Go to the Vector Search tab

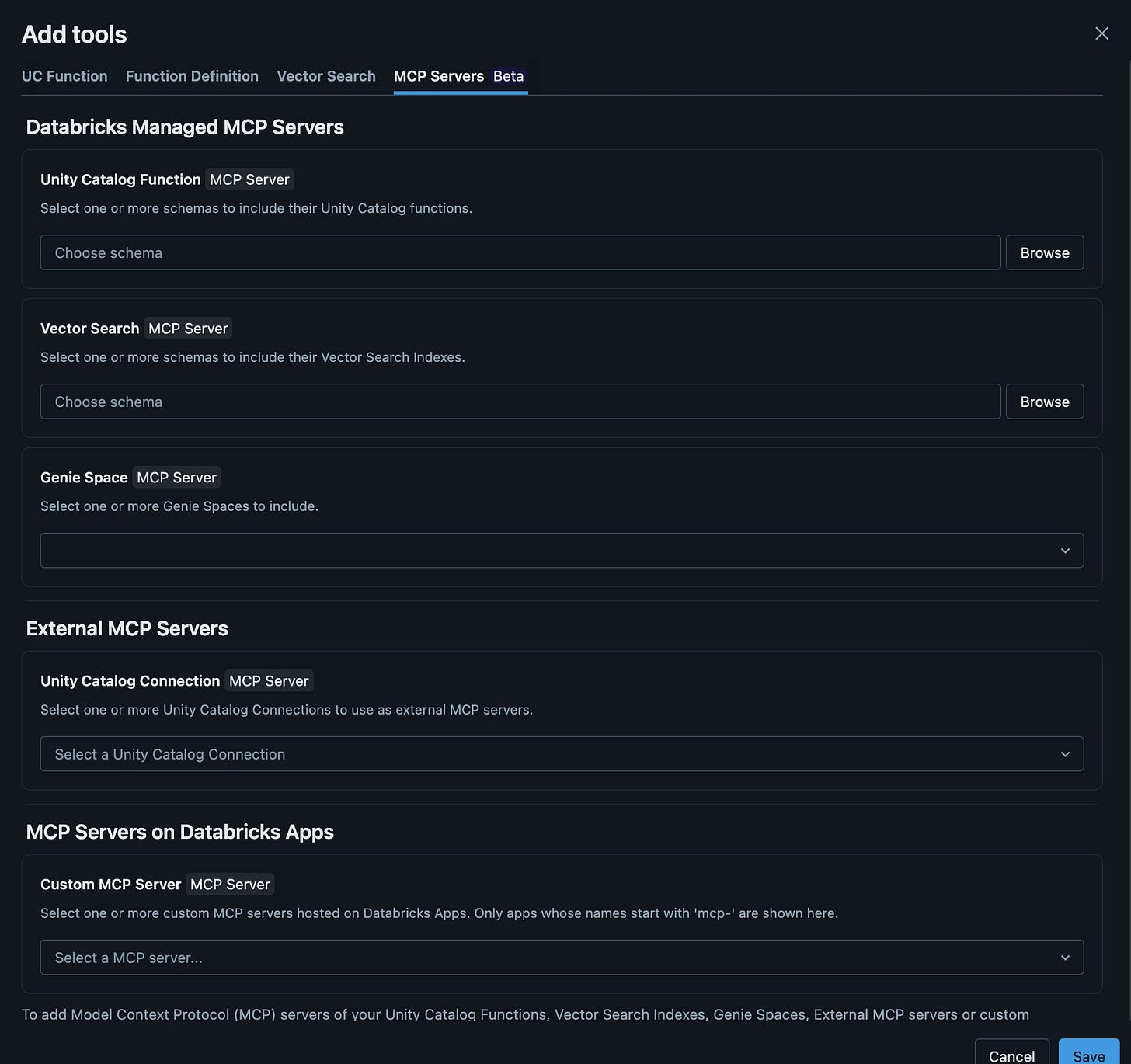coord(326,76)
